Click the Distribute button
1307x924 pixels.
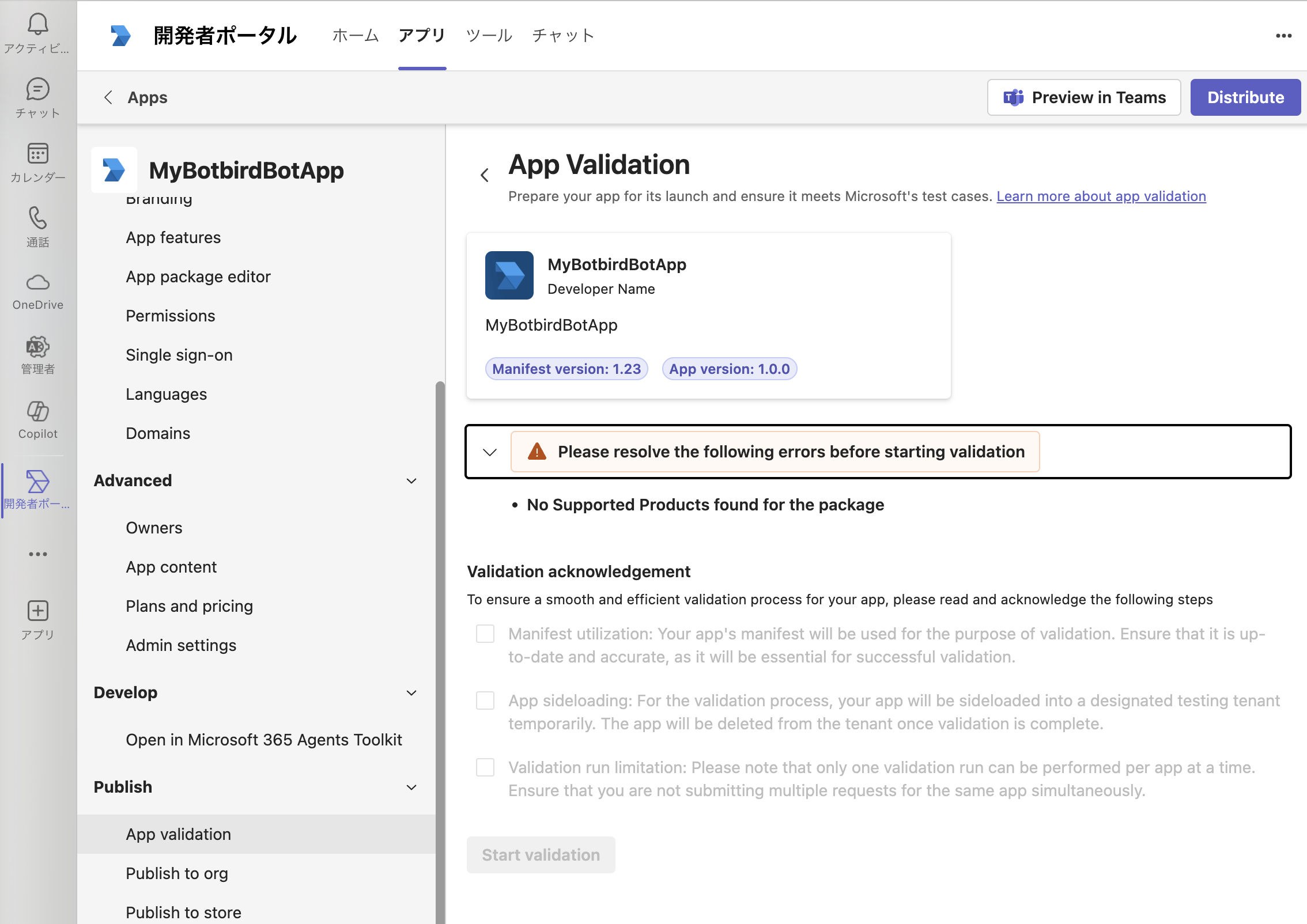(1245, 97)
